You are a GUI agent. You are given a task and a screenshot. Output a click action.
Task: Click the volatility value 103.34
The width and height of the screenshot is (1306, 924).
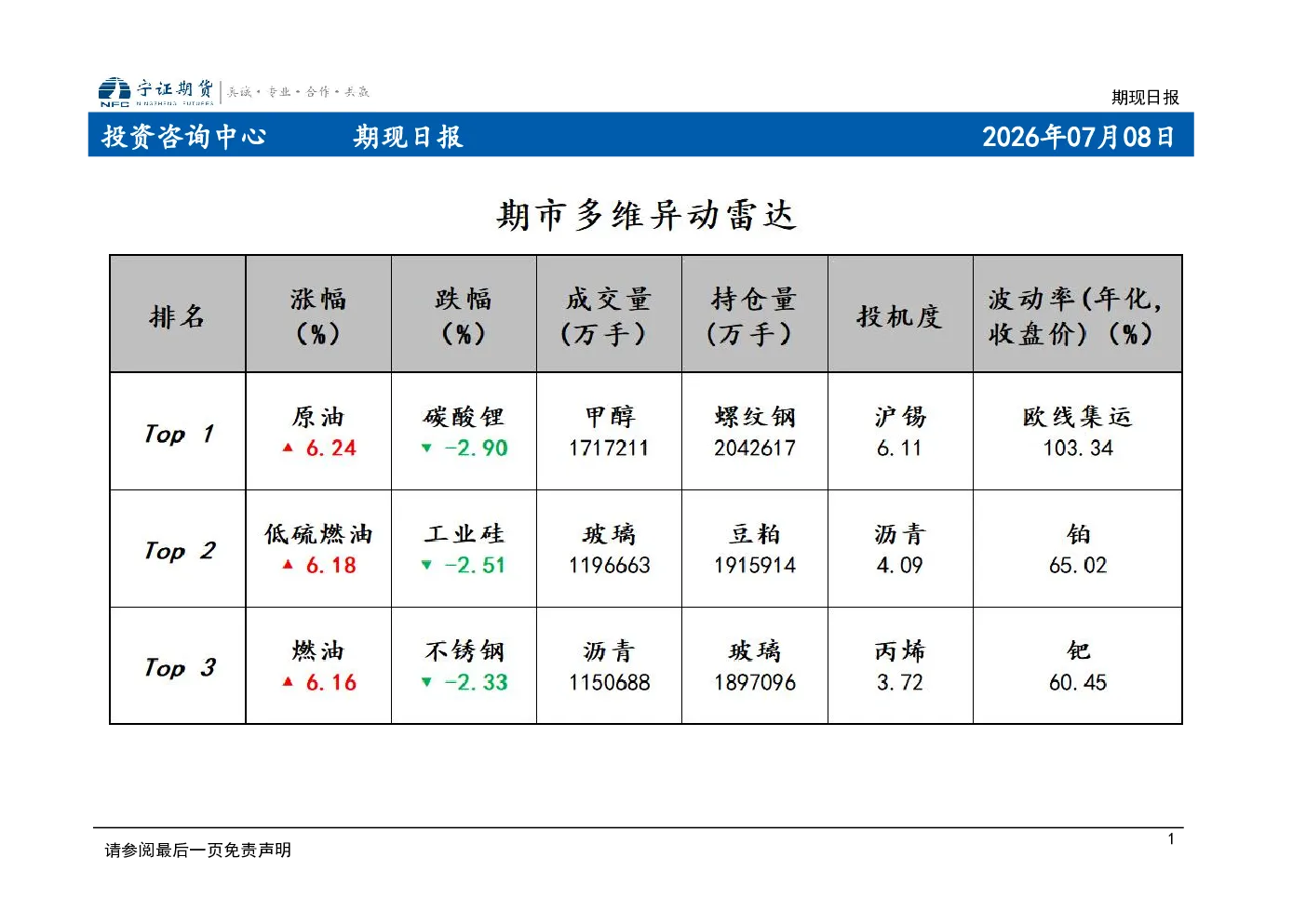coord(1077,448)
